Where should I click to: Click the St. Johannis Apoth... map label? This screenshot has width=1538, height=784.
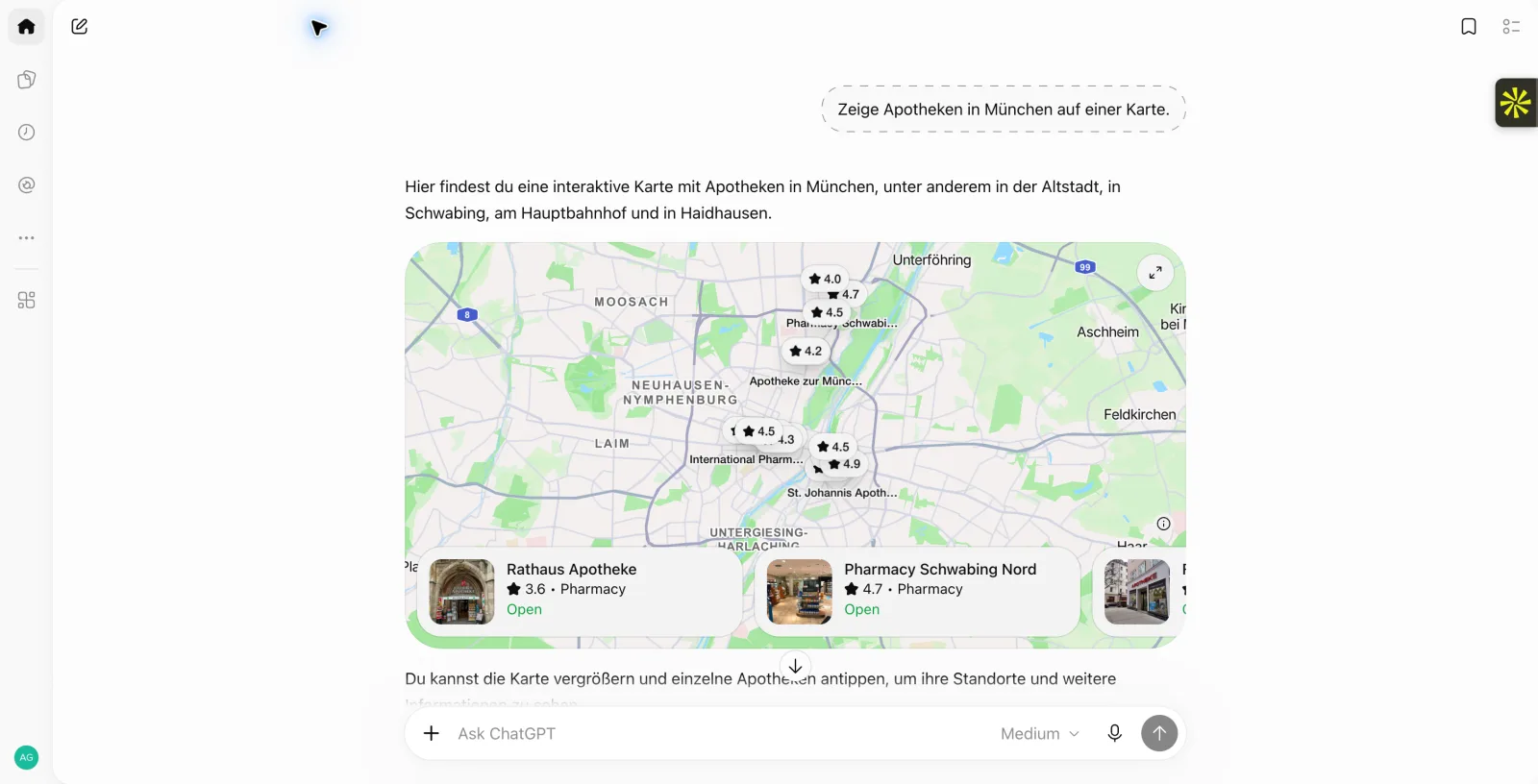point(842,493)
